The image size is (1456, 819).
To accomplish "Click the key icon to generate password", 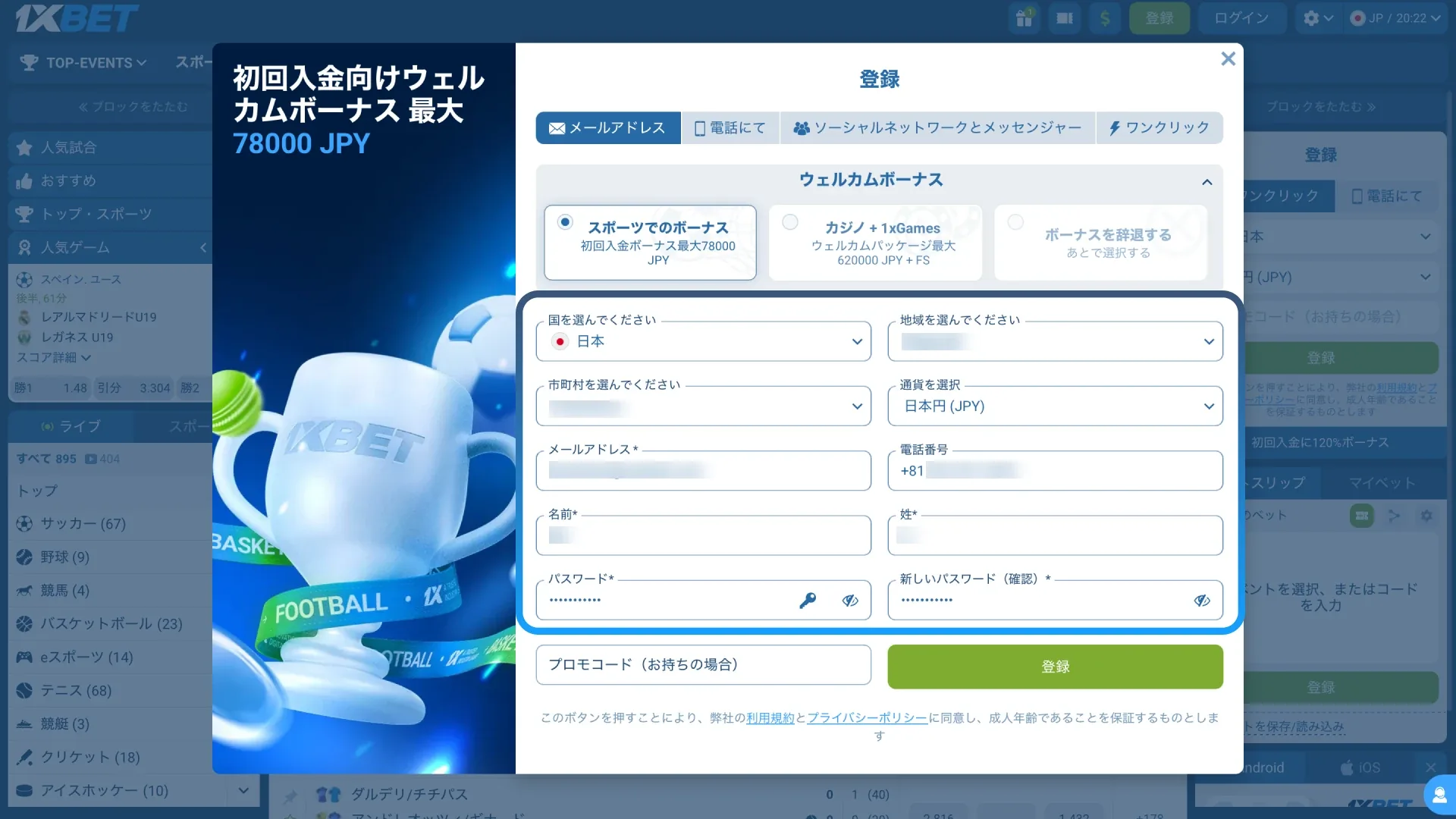I will coord(808,601).
